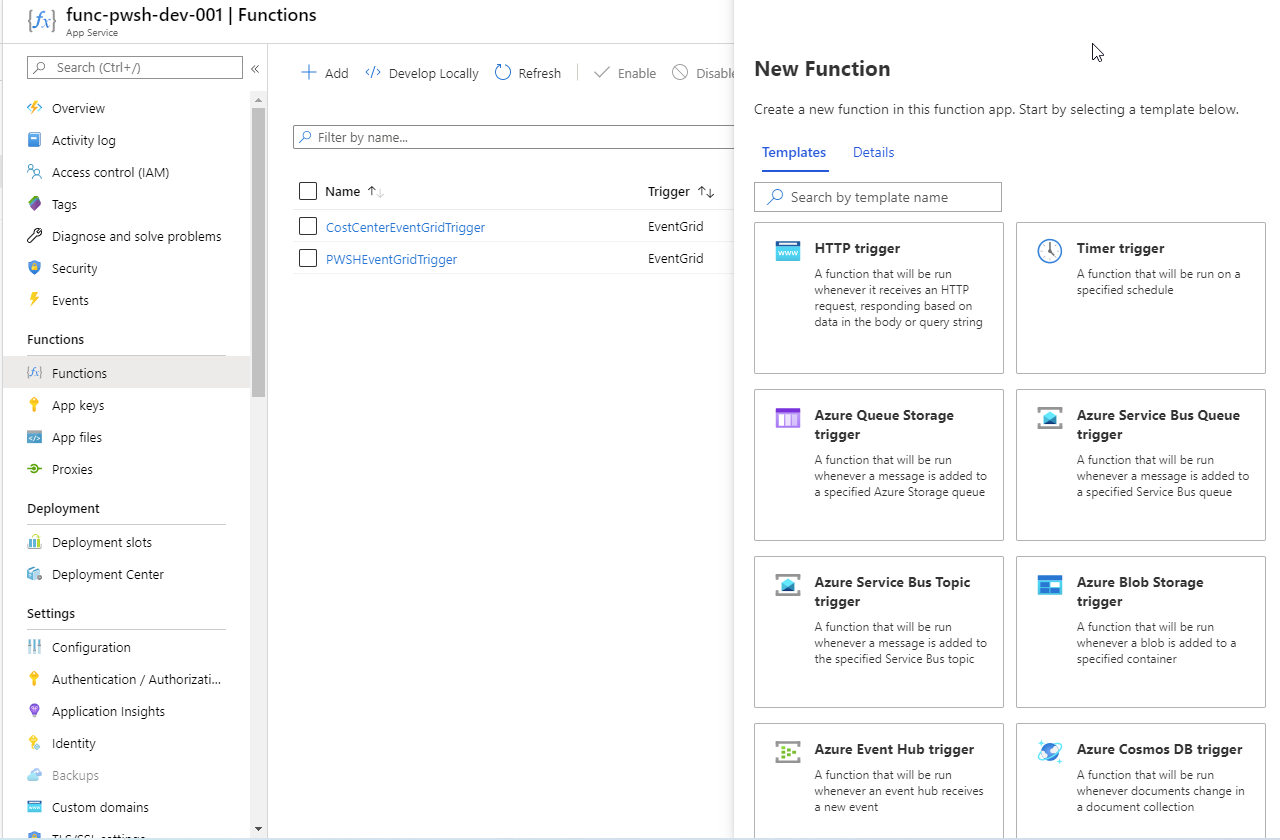Open the CostCenterEventGridTrigger function link
The image size is (1280, 840).
(405, 227)
